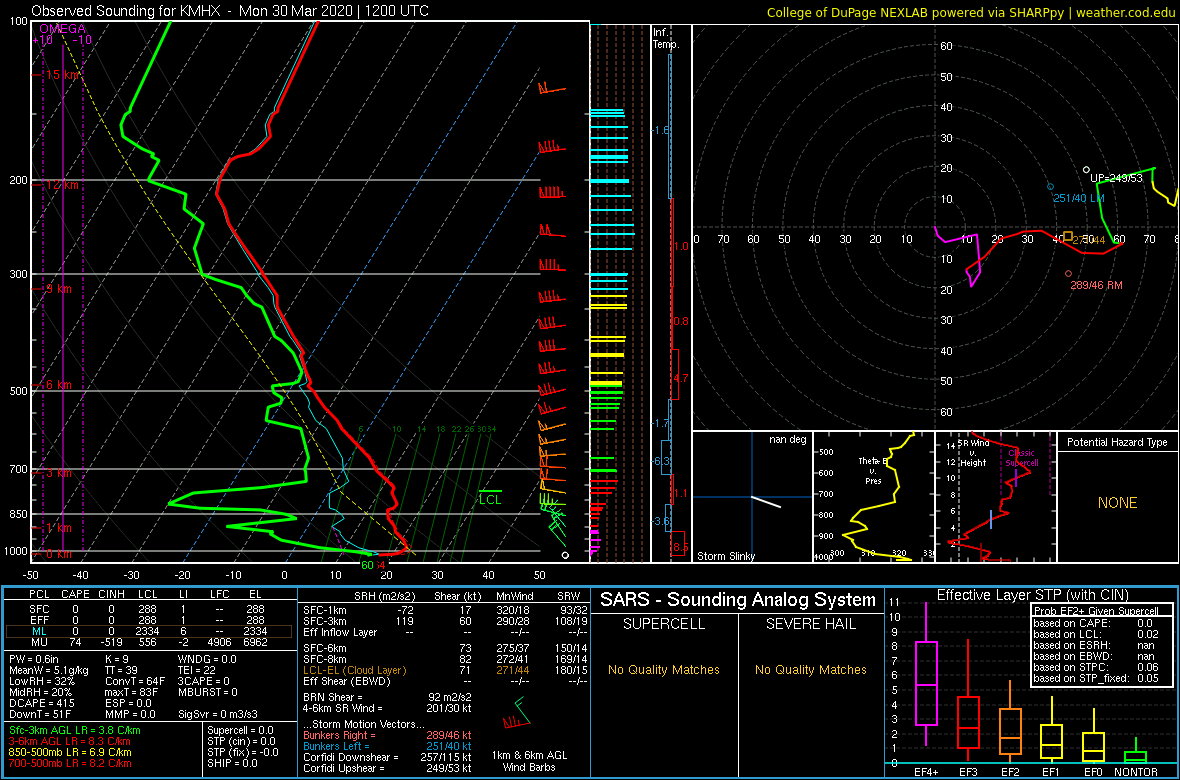Select the MU parcel row

point(151,642)
